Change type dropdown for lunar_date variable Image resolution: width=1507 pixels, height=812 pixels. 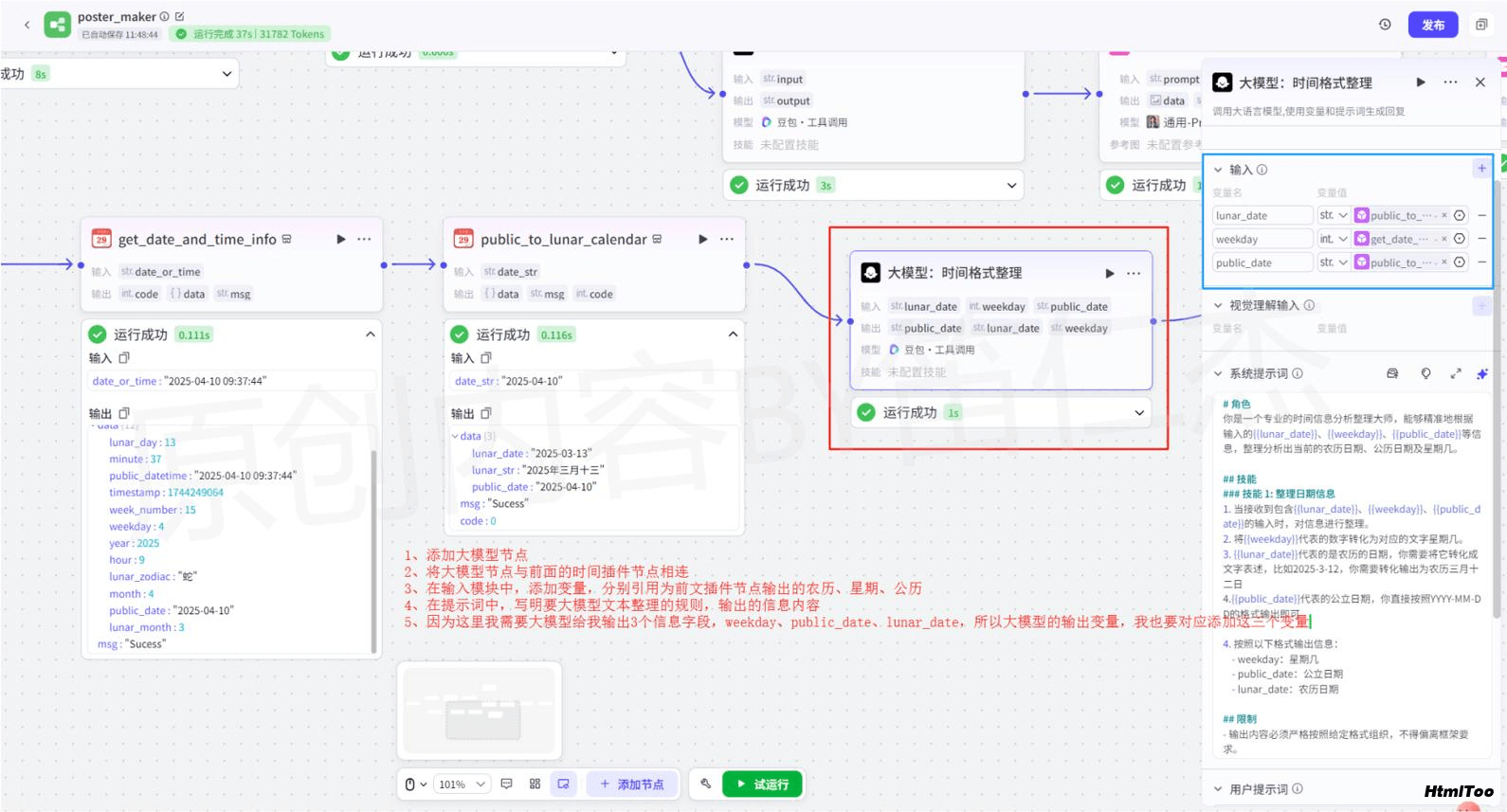(1334, 215)
